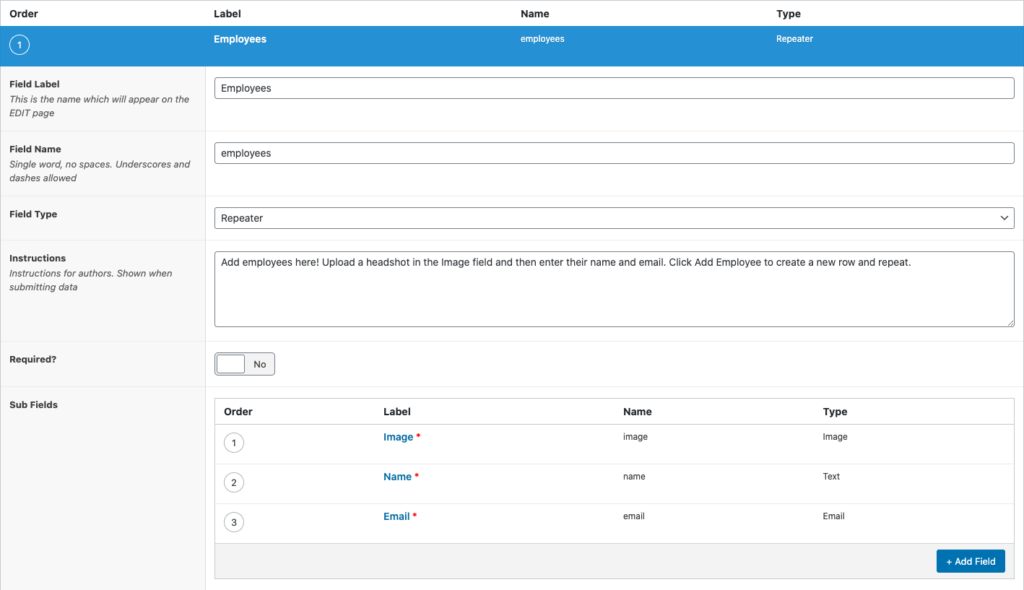Open the Field Type dropdown showing Repeater
The width and height of the screenshot is (1024, 590).
pyautogui.click(x=614, y=218)
